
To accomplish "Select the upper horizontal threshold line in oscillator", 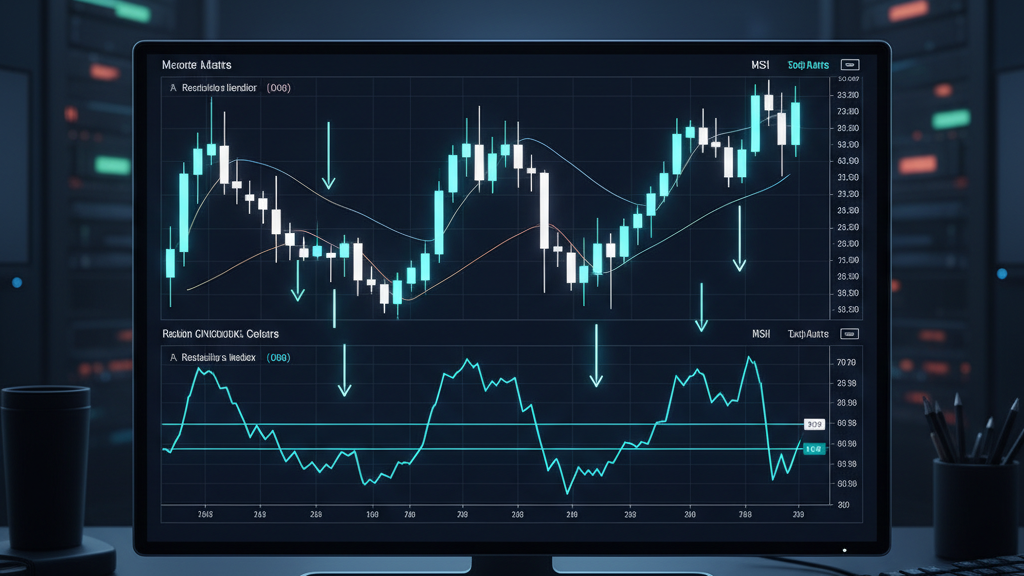I will click(x=480, y=425).
